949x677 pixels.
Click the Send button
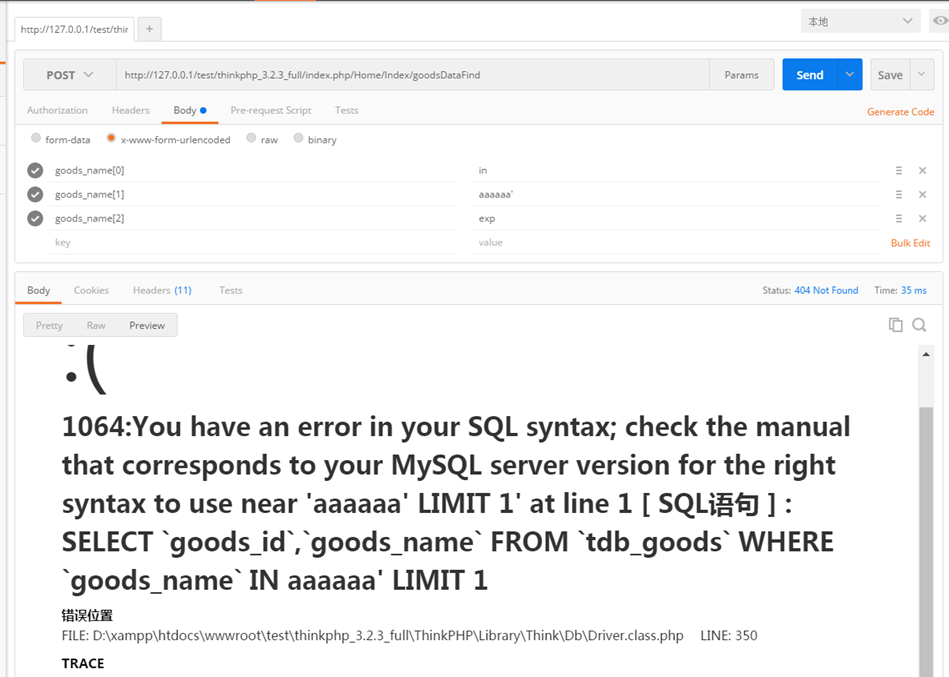[x=810, y=74]
